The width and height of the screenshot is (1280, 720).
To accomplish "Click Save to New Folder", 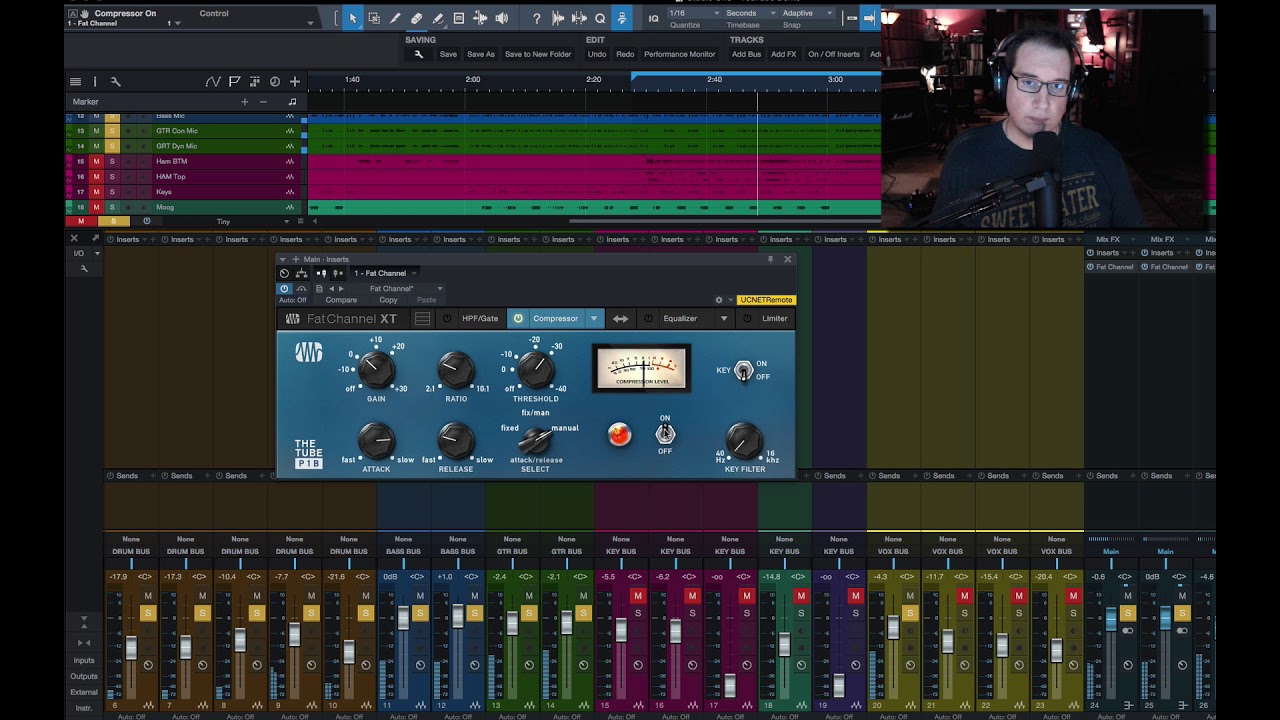I will (538, 54).
